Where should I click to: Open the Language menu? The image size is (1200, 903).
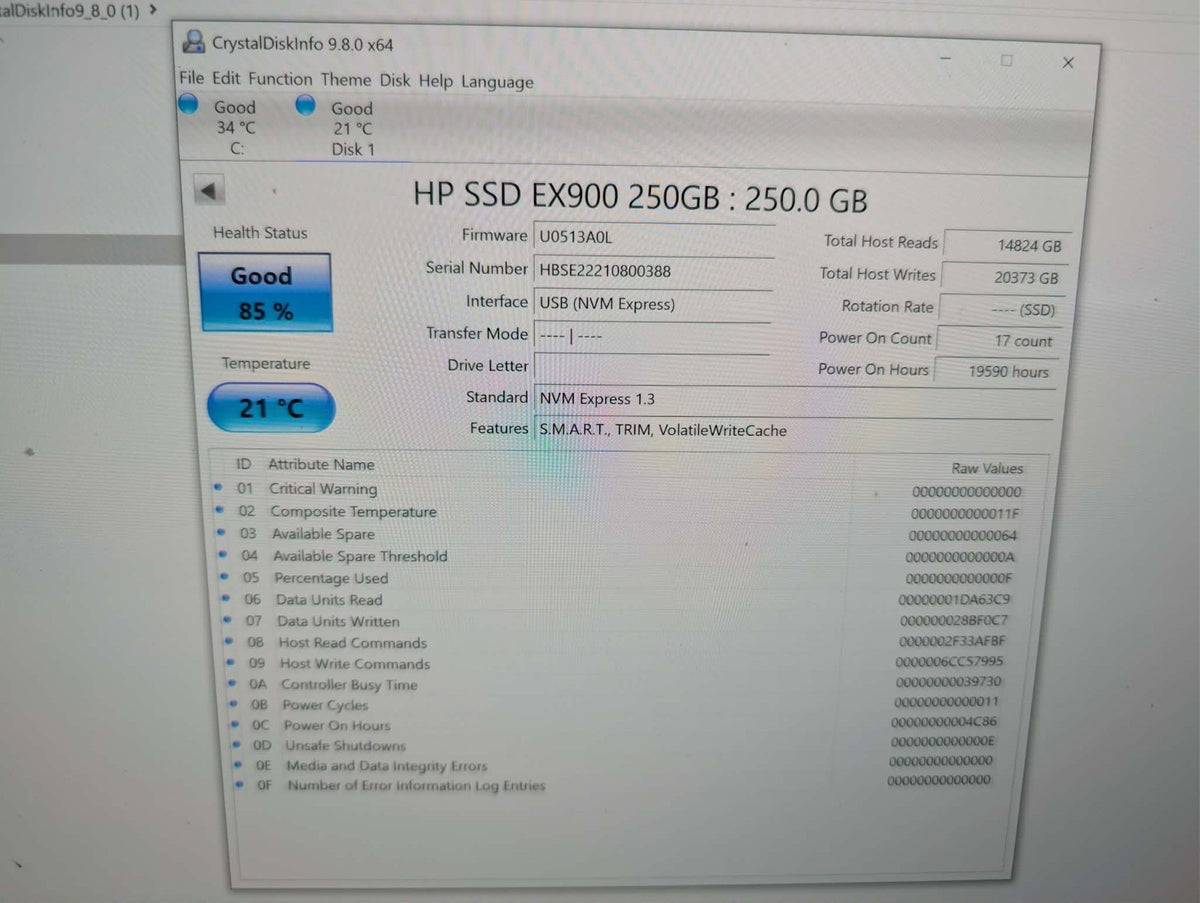tap(497, 82)
